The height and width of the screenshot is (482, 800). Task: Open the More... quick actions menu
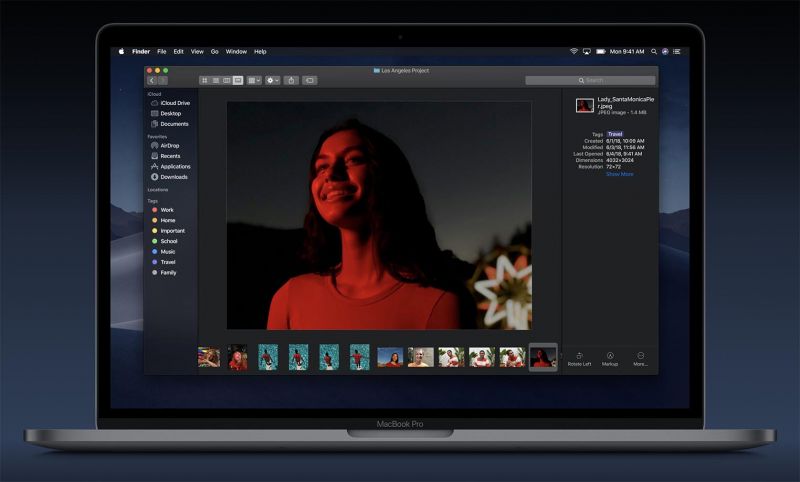(640, 359)
